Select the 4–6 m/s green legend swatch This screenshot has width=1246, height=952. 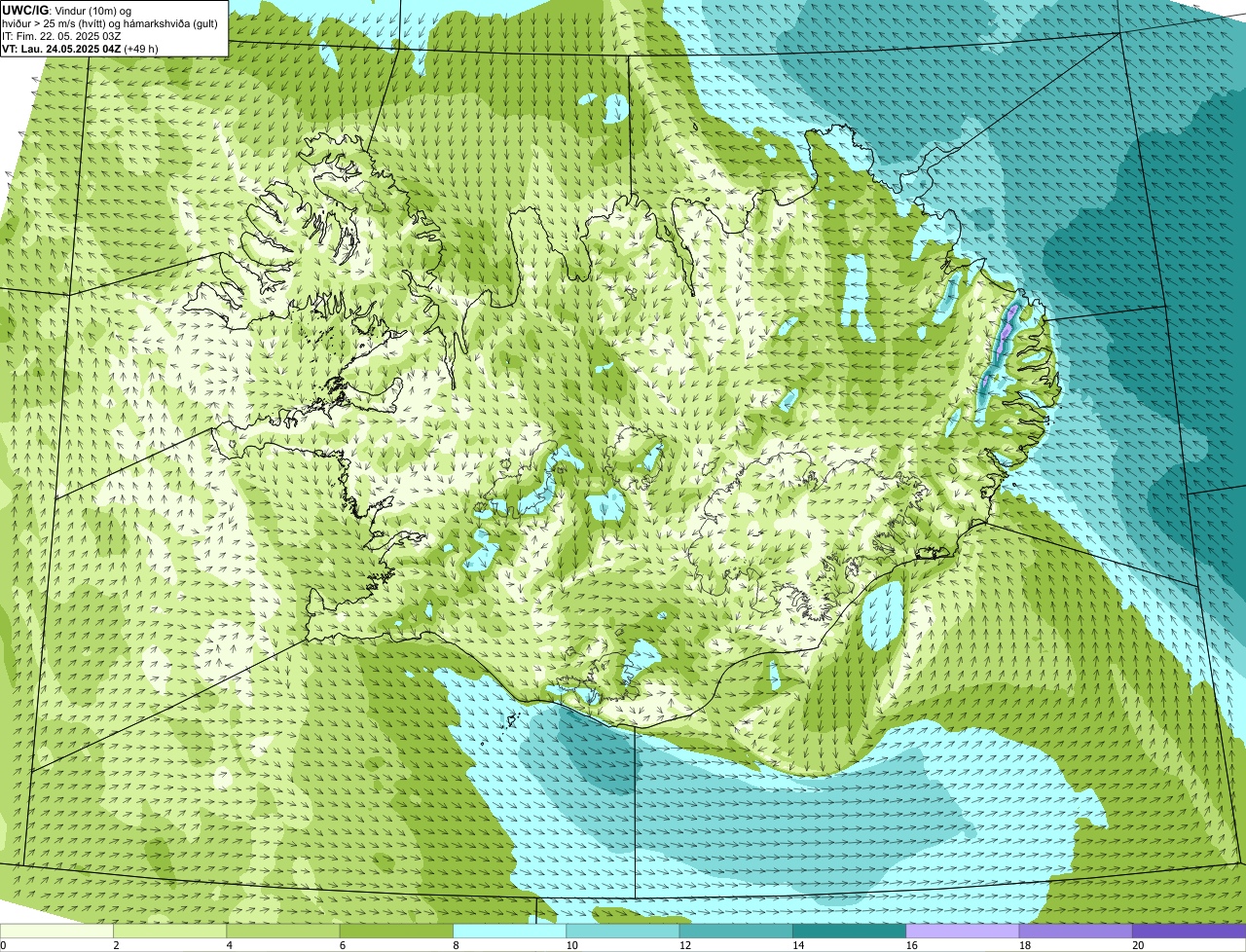click(283, 931)
